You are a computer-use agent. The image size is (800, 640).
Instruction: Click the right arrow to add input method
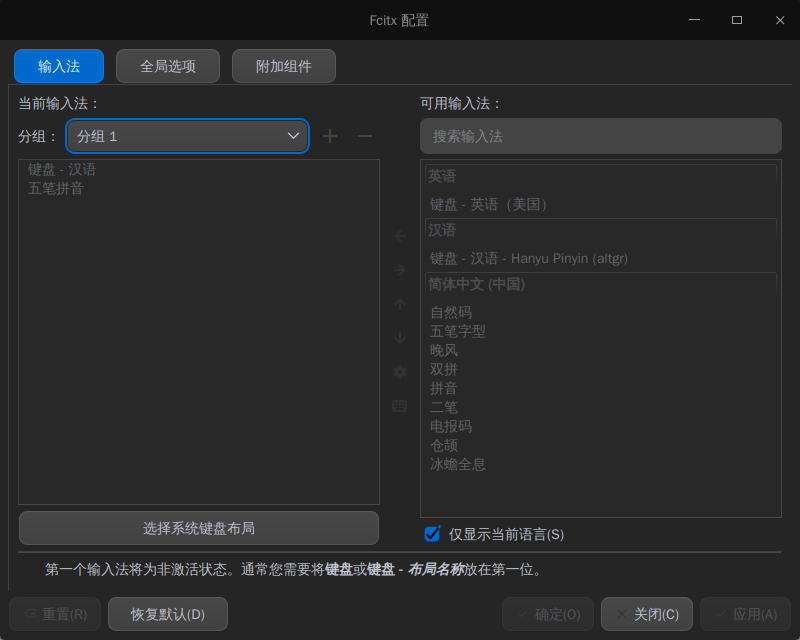coord(399,270)
